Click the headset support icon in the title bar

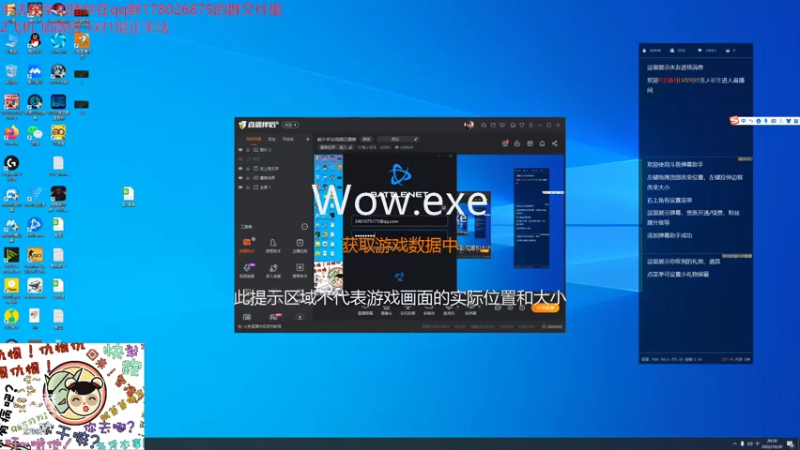[483, 125]
